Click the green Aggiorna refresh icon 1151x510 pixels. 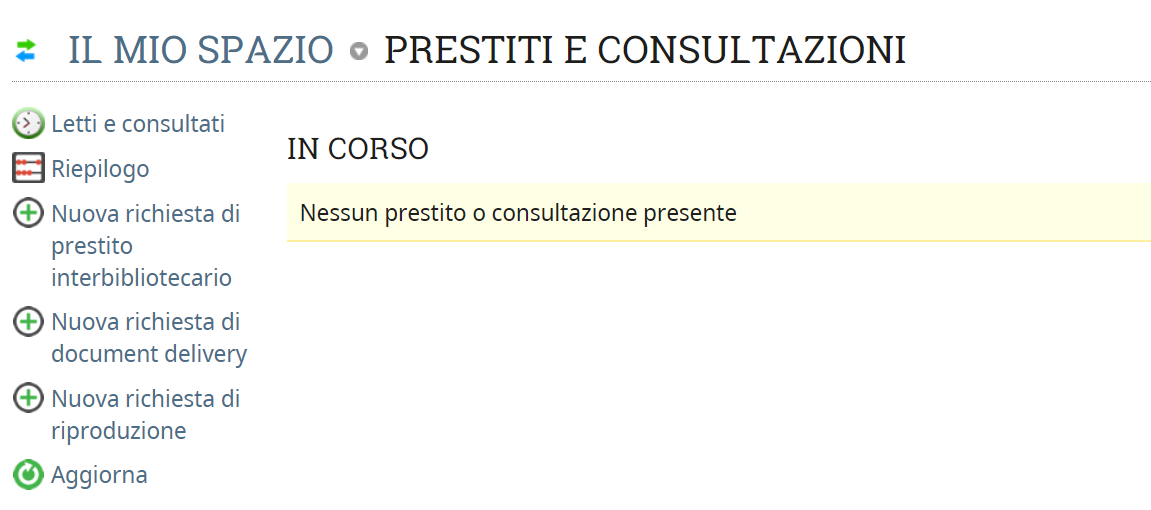28,474
